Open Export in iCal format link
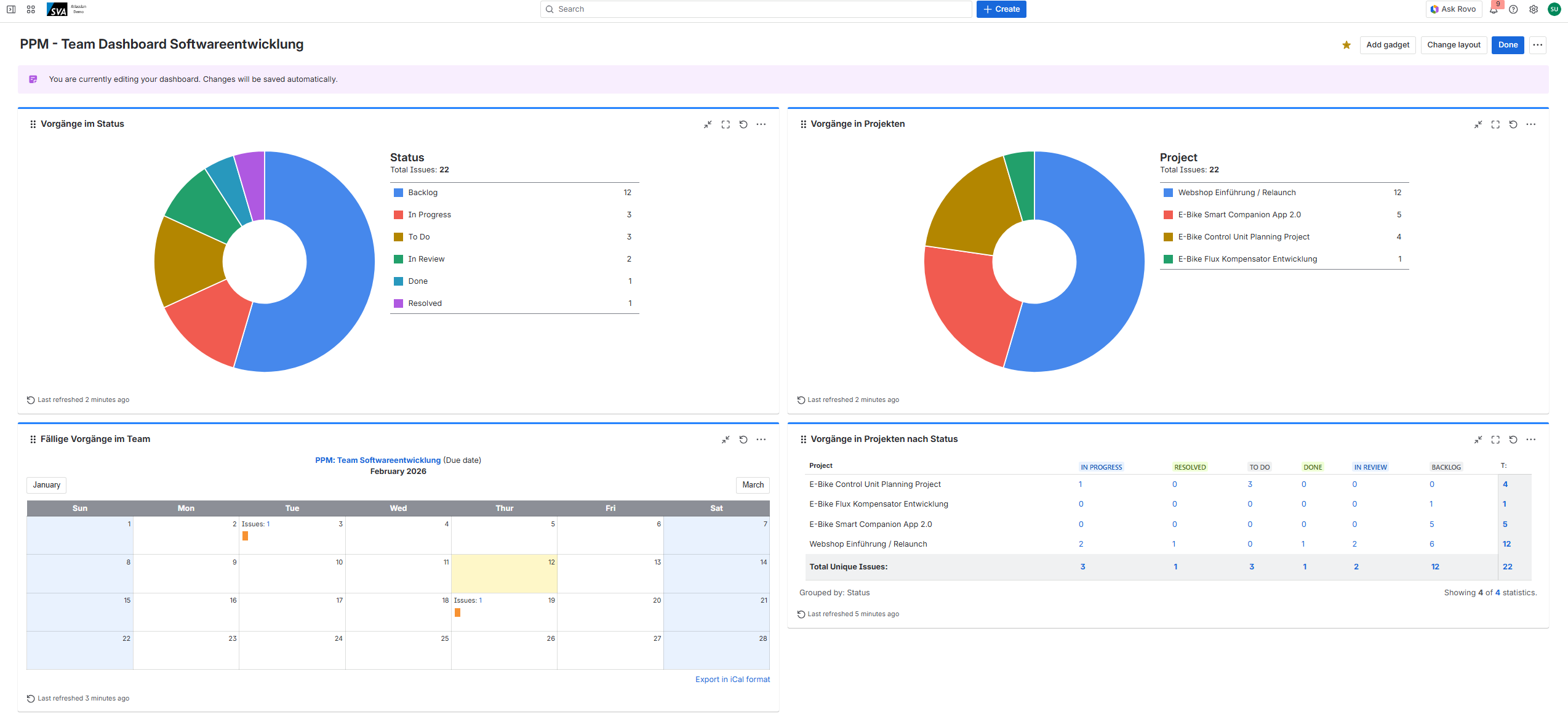The image size is (1568, 727). tap(732, 680)
